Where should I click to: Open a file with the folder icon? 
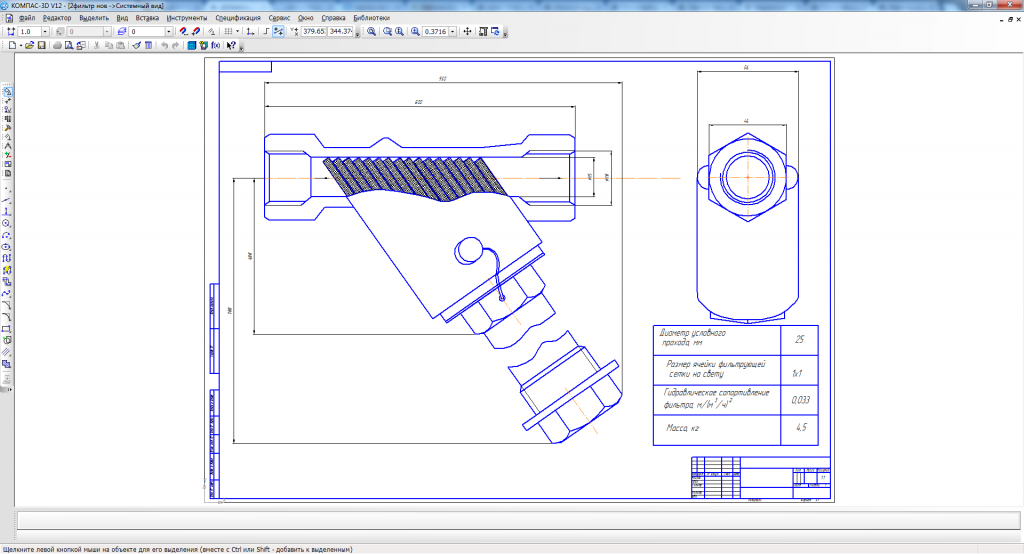pyautogui.click(x=29, y=46)
